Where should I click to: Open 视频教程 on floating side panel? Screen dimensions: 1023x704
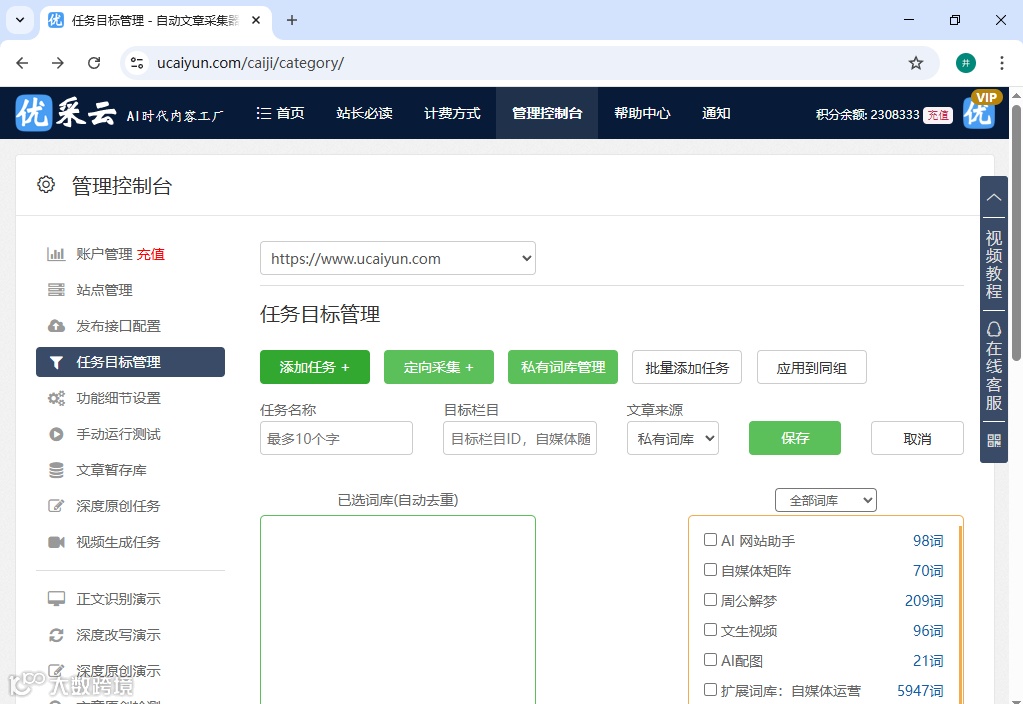click(994, 264)
